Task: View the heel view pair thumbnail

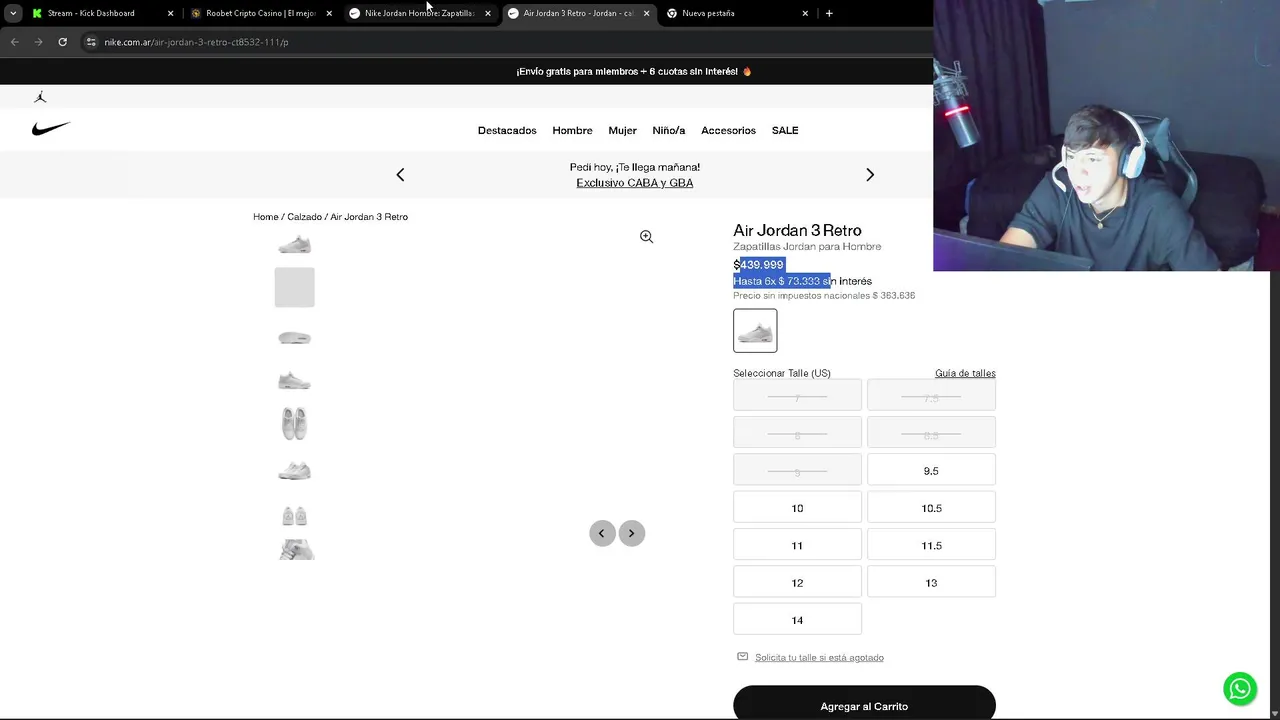Action: (294, 516)
